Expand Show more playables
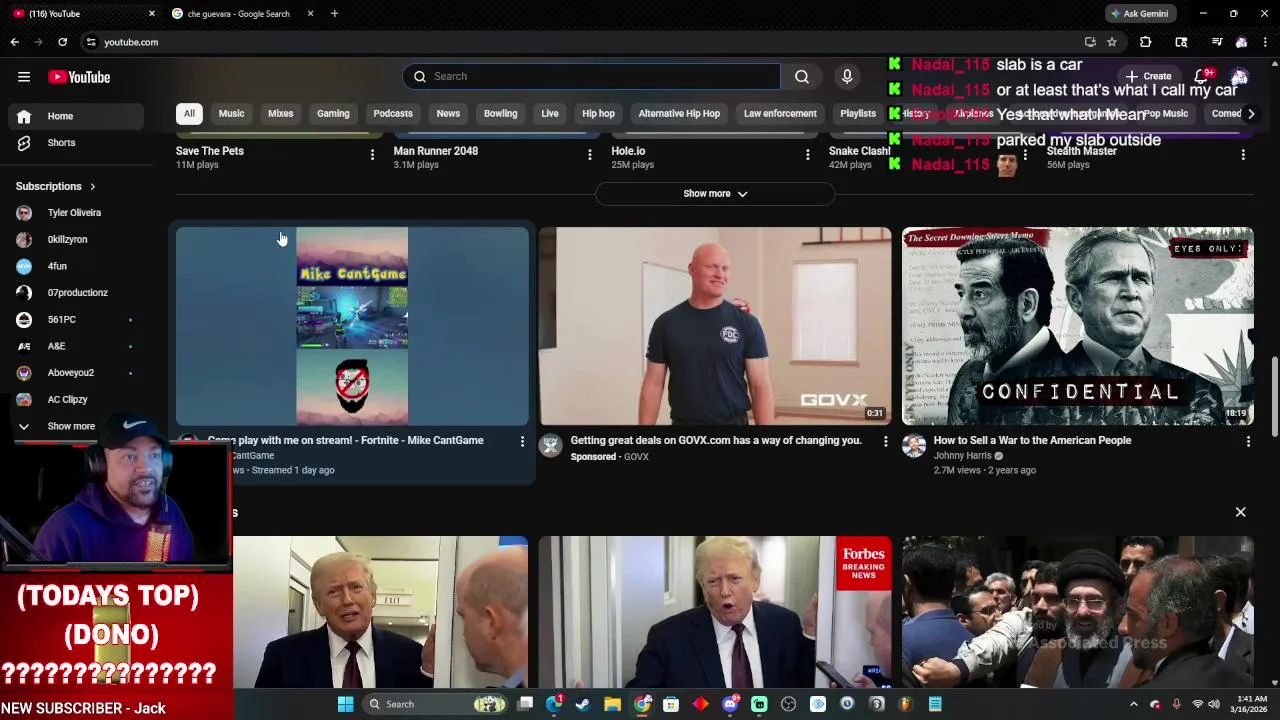 [715, 193]
